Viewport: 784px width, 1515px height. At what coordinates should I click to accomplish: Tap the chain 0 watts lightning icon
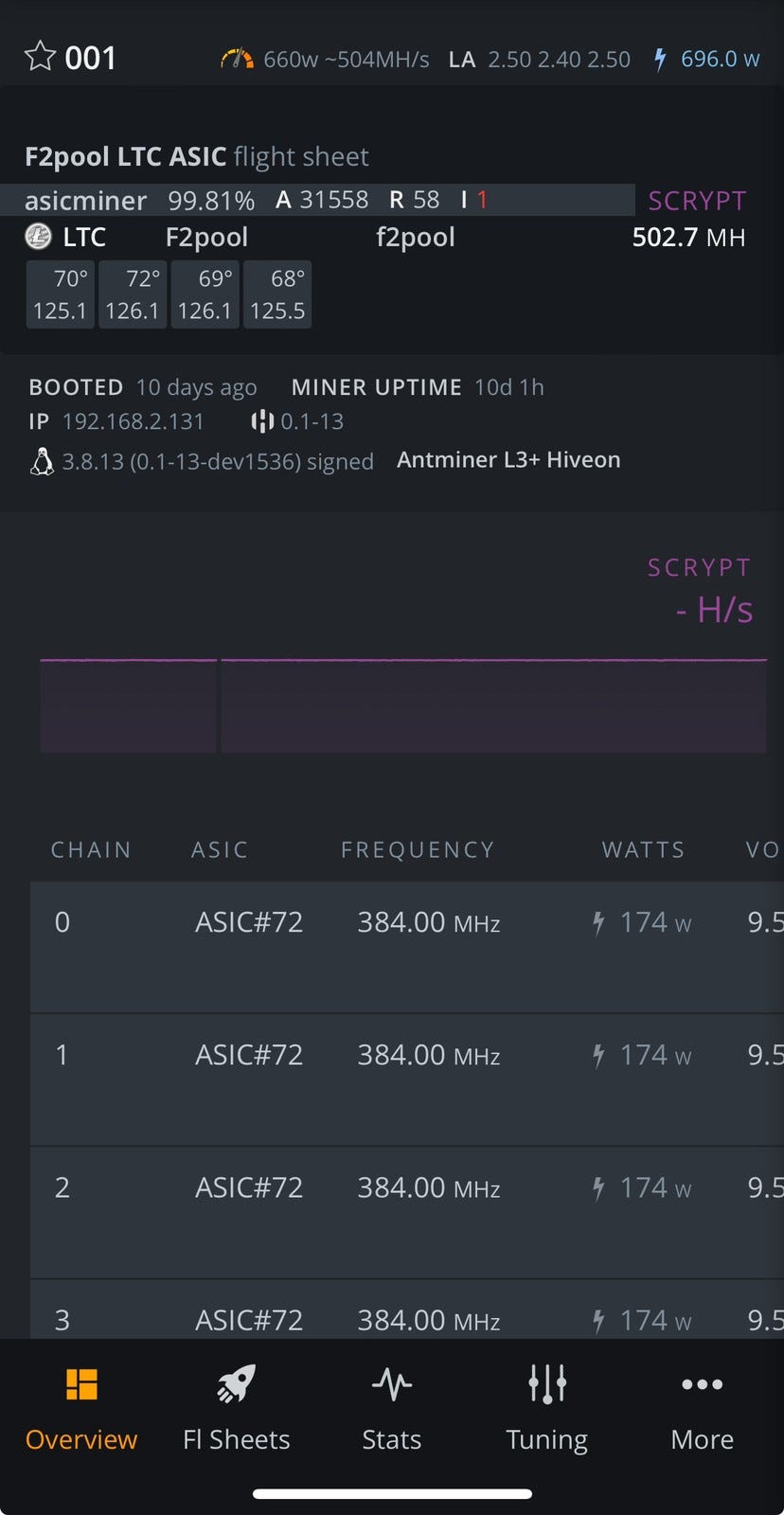598,922
